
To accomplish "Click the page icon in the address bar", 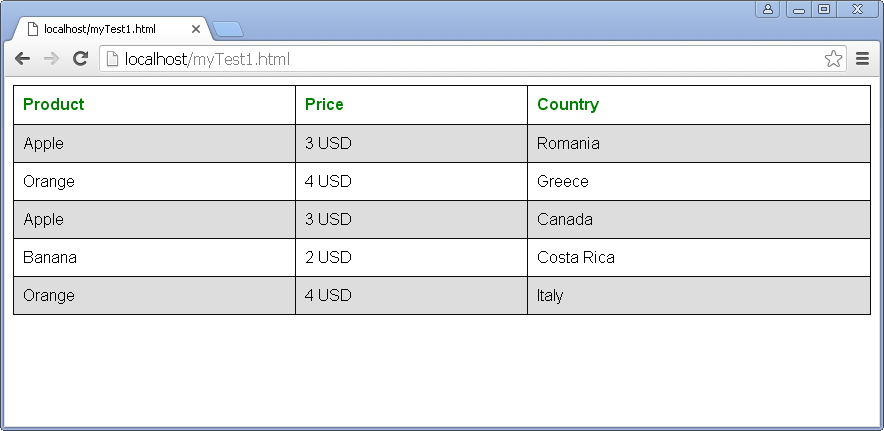I will tap(113, 59).
